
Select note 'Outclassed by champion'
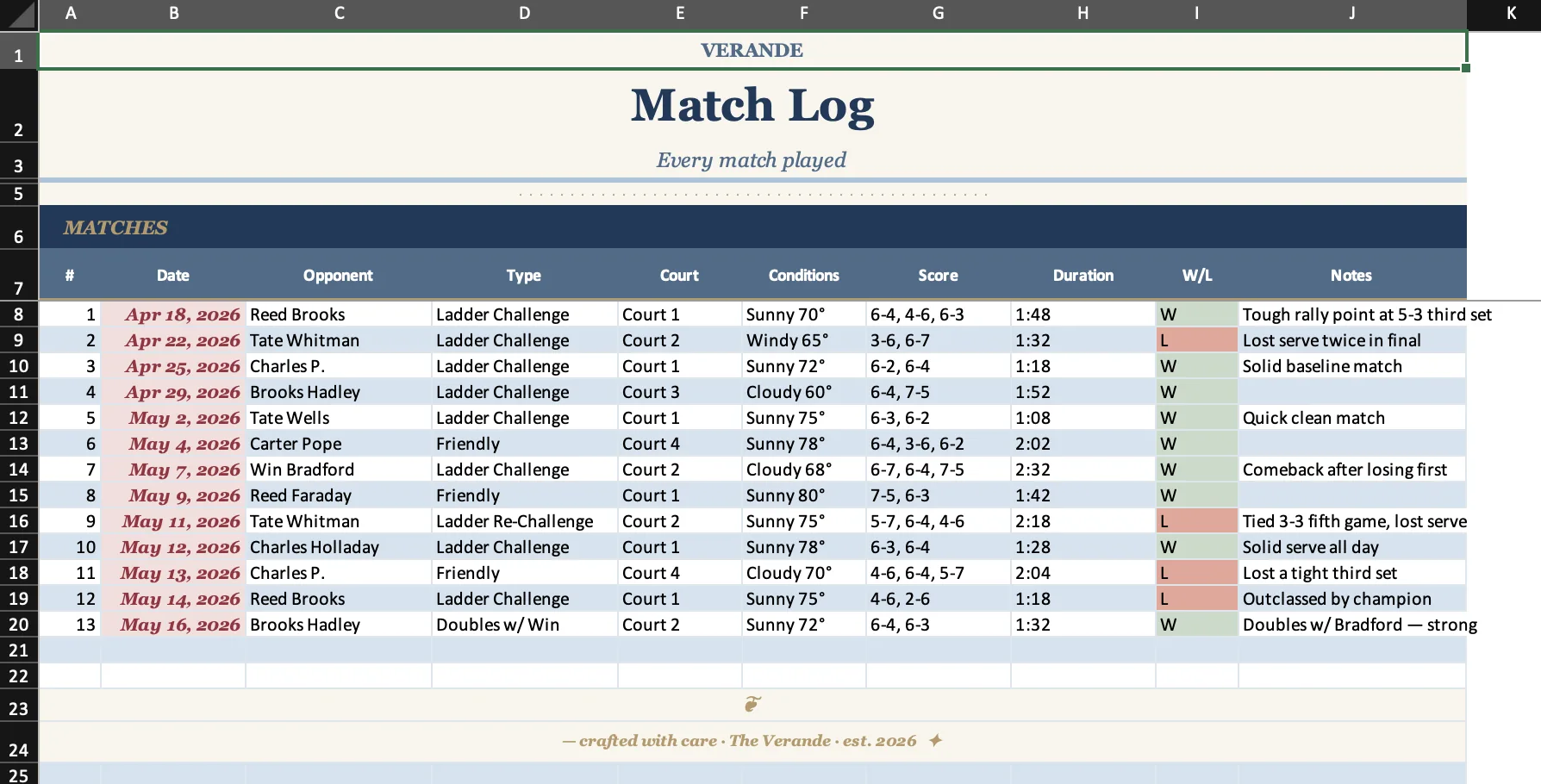tap(1352, 599)
